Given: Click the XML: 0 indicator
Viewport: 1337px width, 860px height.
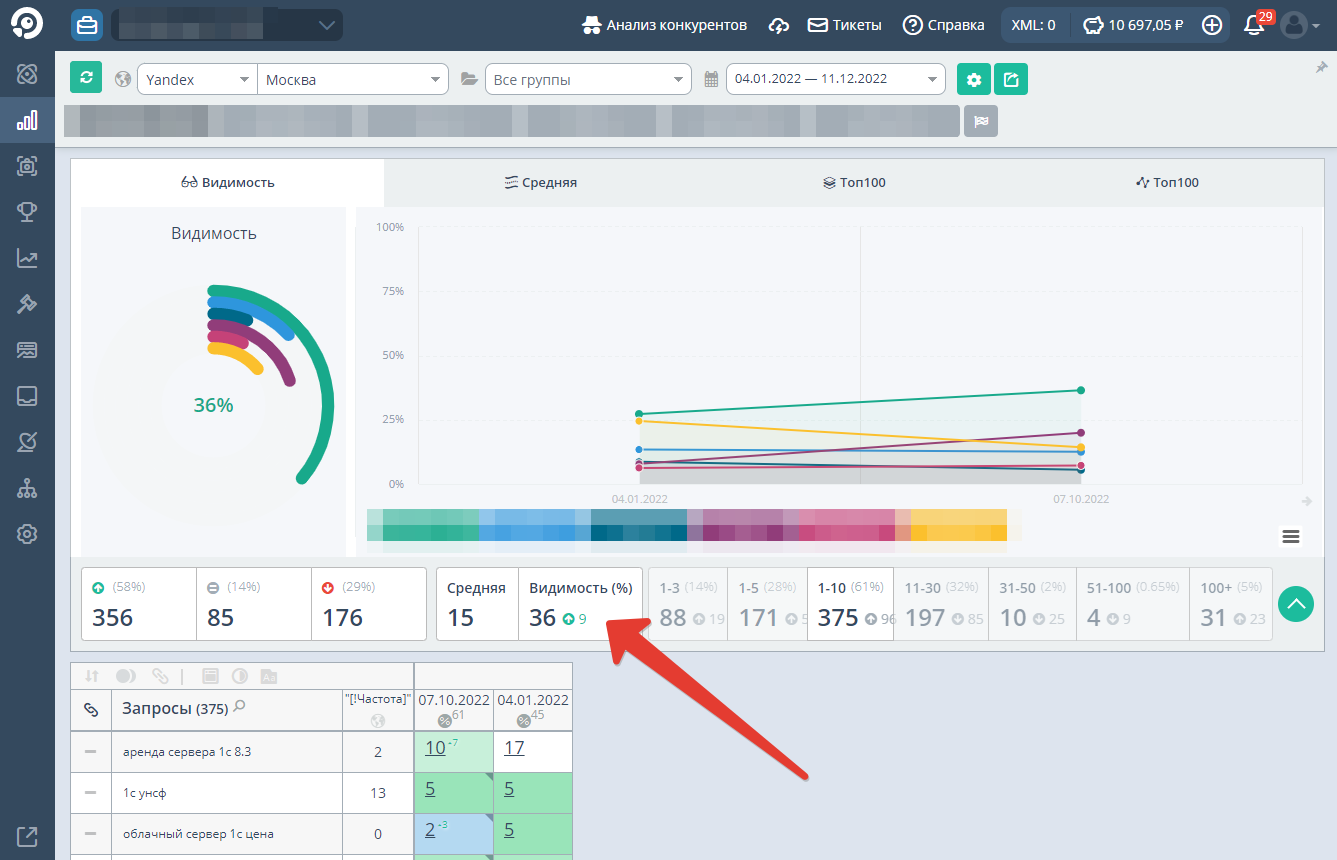Looking at the screenshot, I should 1033,25.
